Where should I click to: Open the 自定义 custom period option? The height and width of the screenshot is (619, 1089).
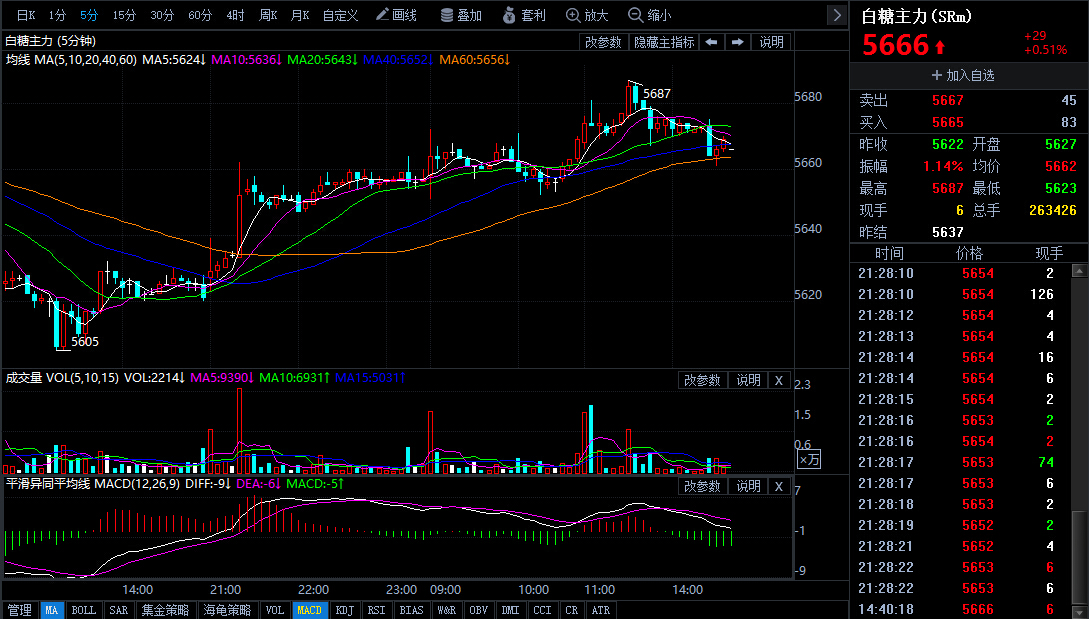click(340, 15)
